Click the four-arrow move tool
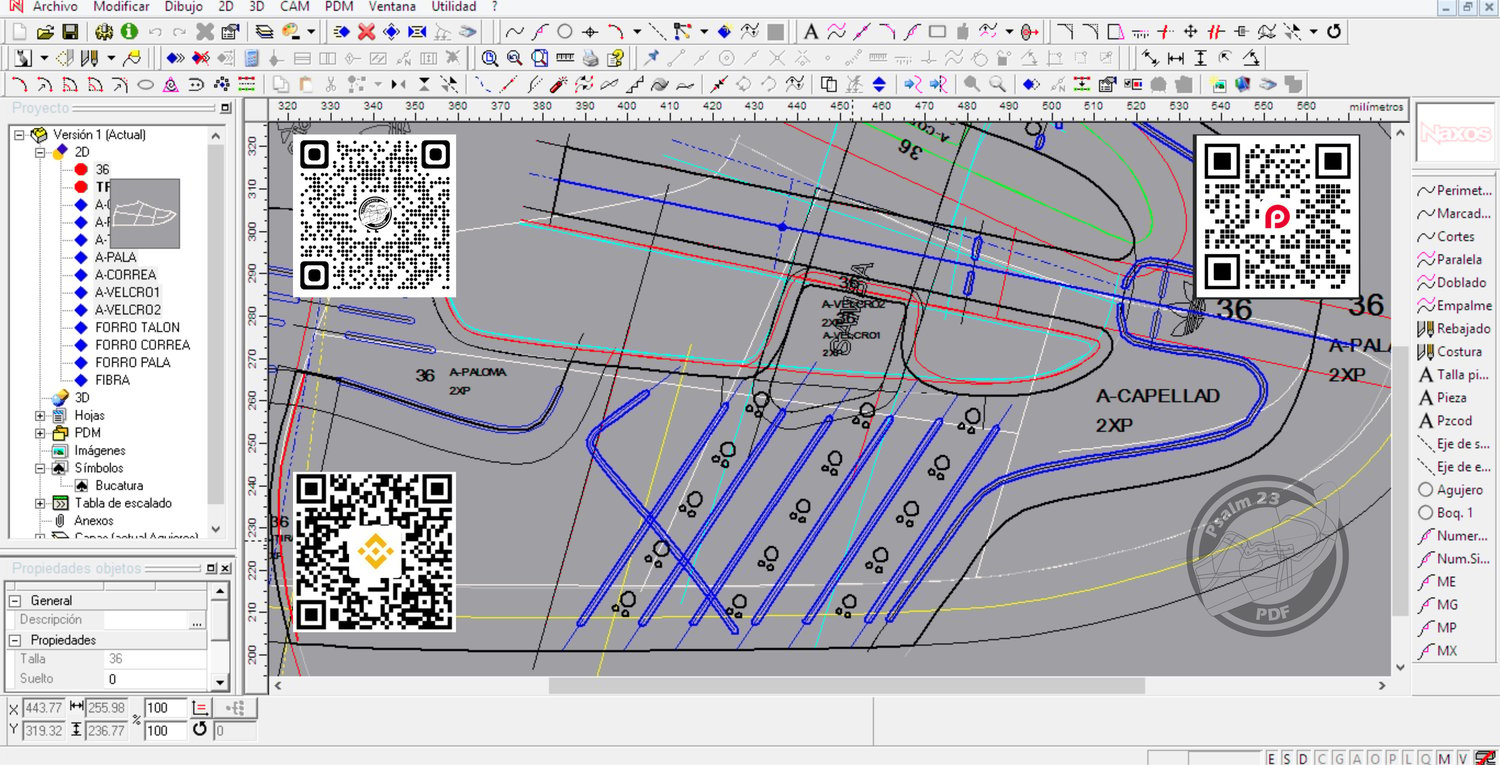 1190,32
